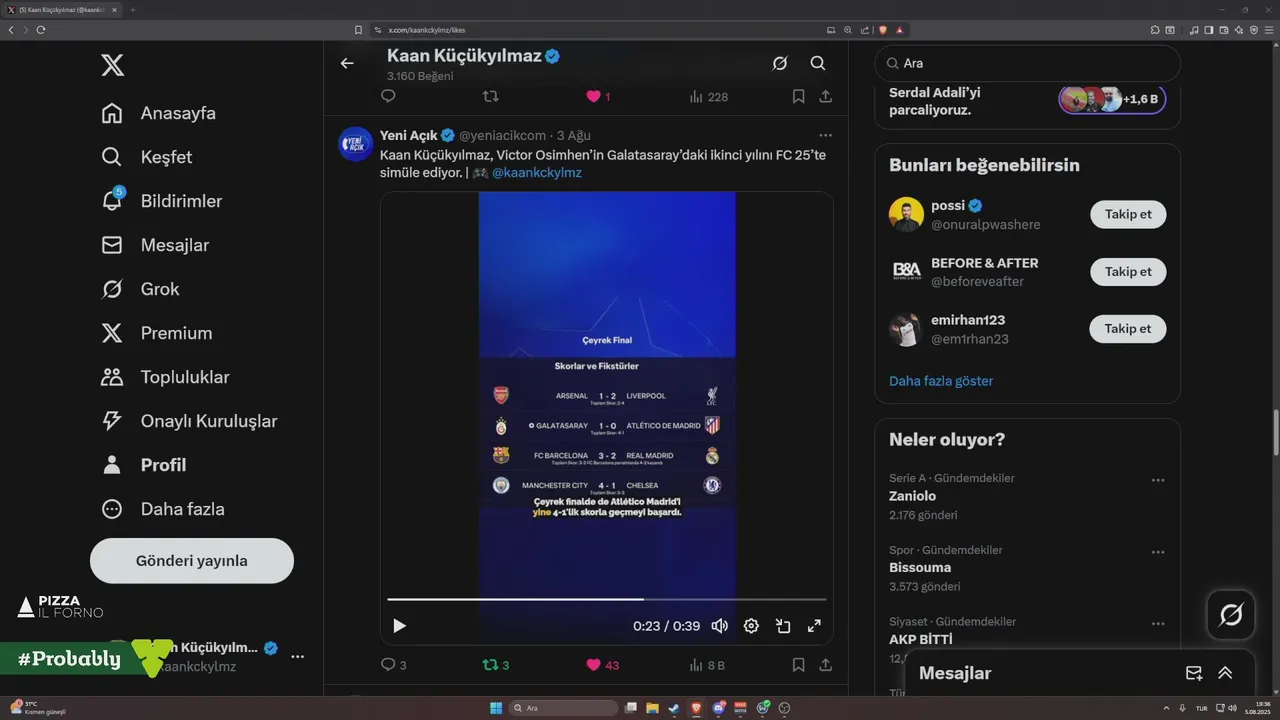Open the X logo home icon

[x=113, y=66]
